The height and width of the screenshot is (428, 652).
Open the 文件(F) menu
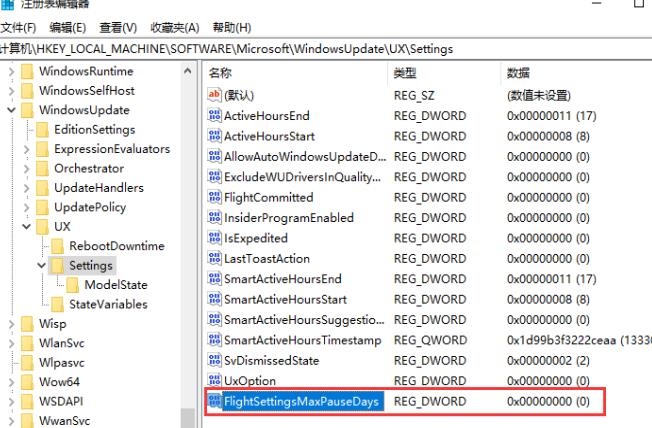click(18, 28)
